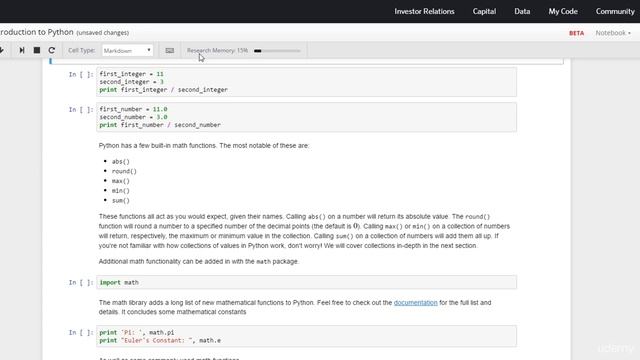Viewport: 640px width, 360px height.
Task: Click the abs() list item
Action: (121, 162)
